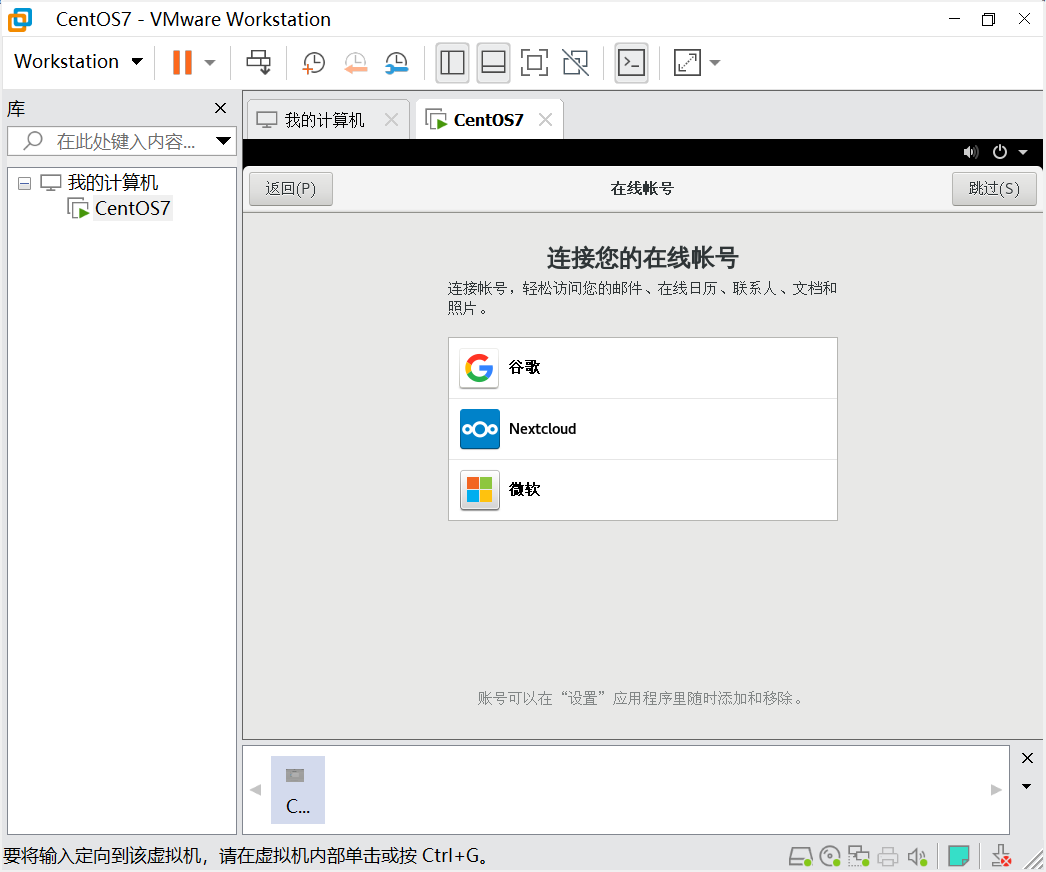The height and width of the screenshot is (872, 1046).
Task: Click the stretch guest display icon
Action: click(x=687, y=63)
